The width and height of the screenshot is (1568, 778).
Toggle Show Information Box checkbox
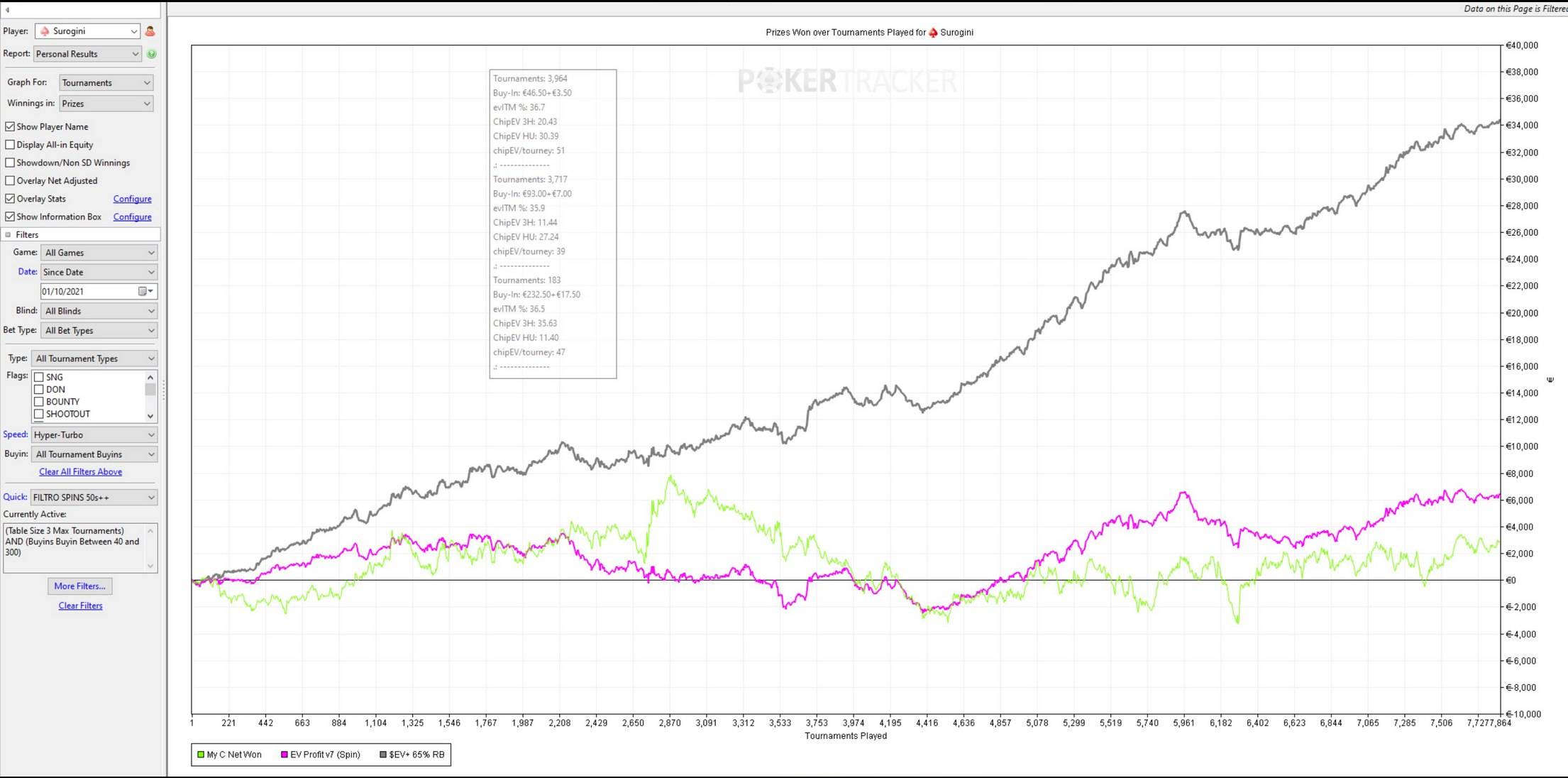(x=10, y=217)
